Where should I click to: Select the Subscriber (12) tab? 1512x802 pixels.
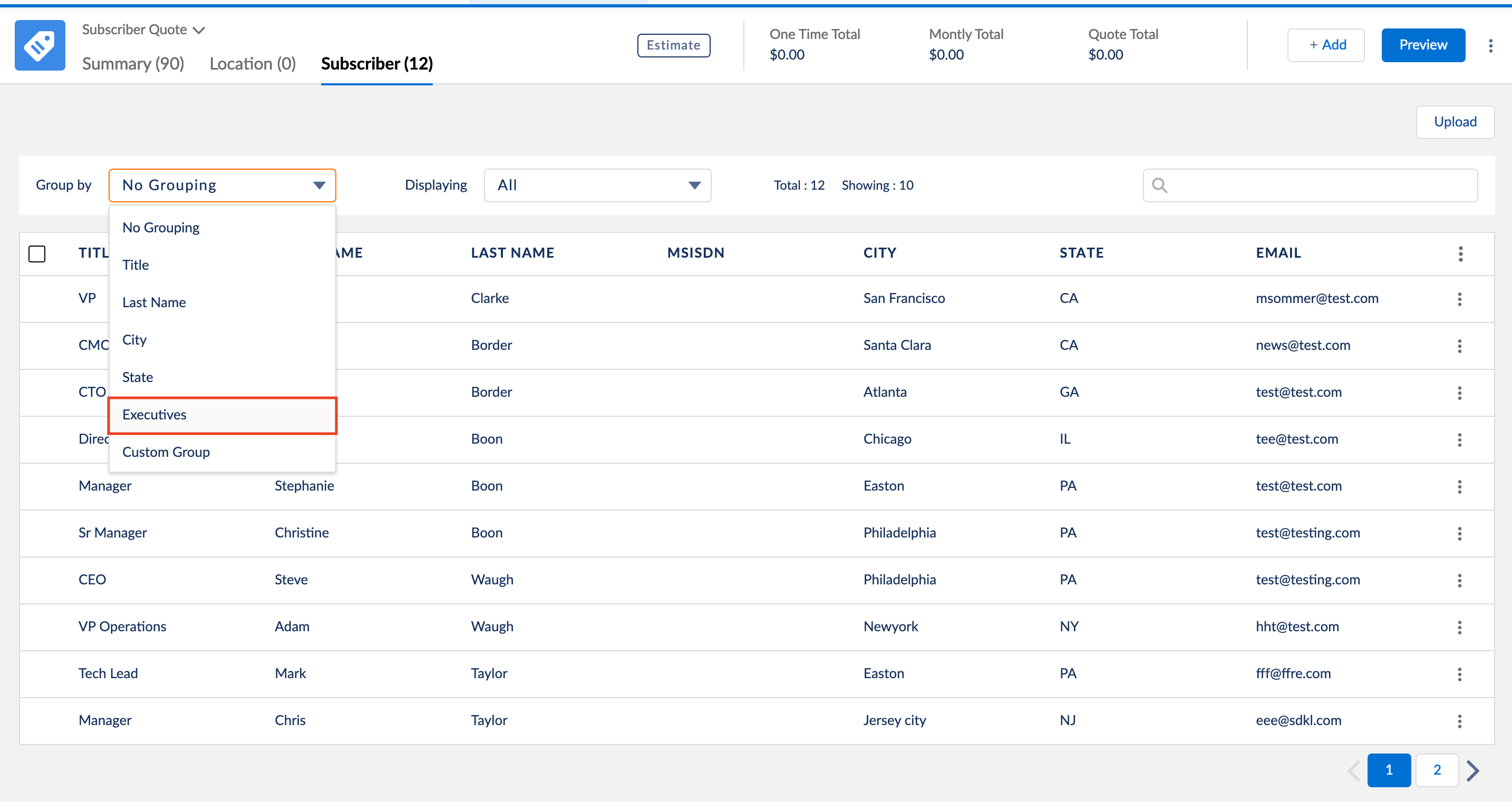point(377,63)
